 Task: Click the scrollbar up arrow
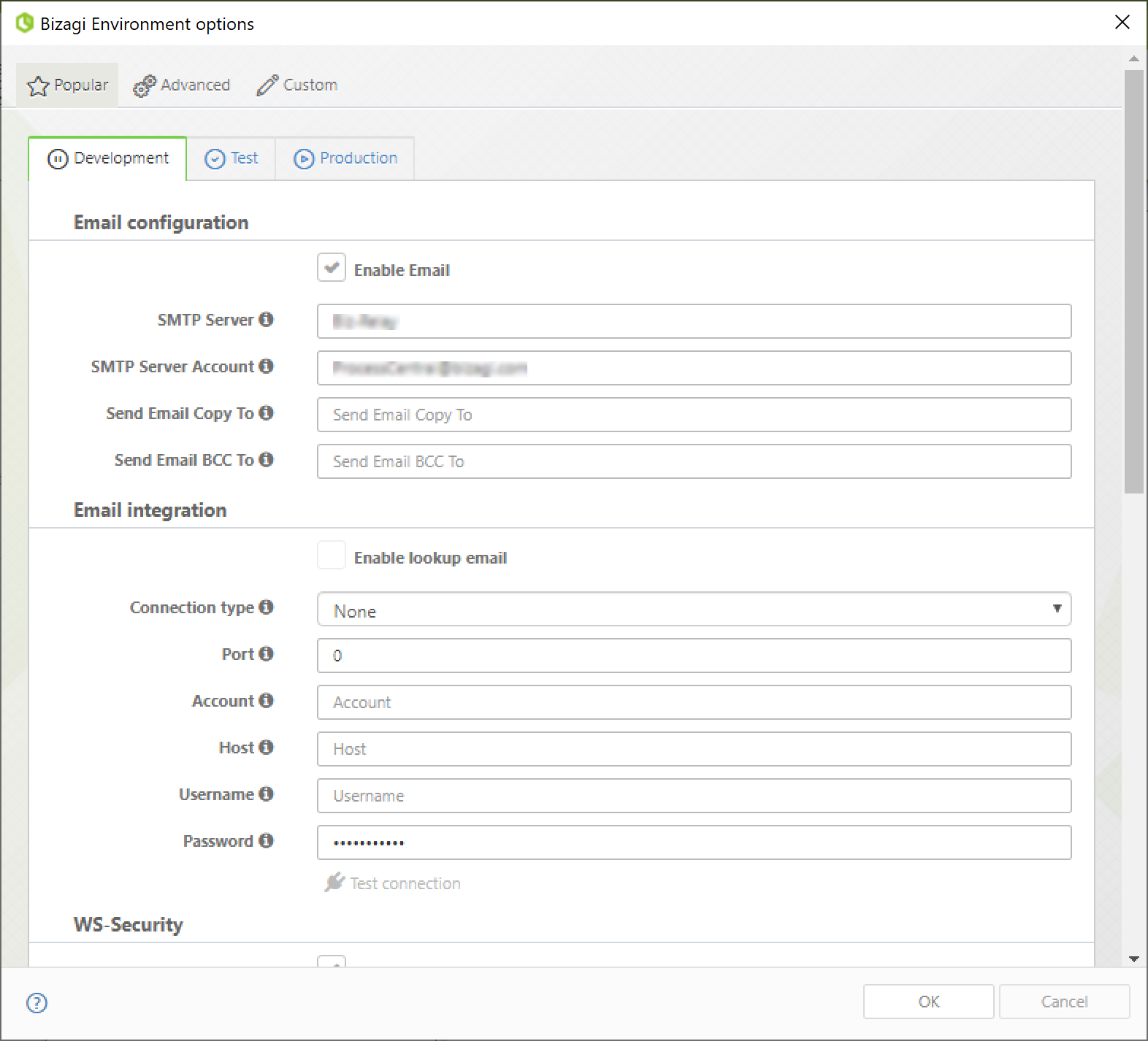[1134, 58]
